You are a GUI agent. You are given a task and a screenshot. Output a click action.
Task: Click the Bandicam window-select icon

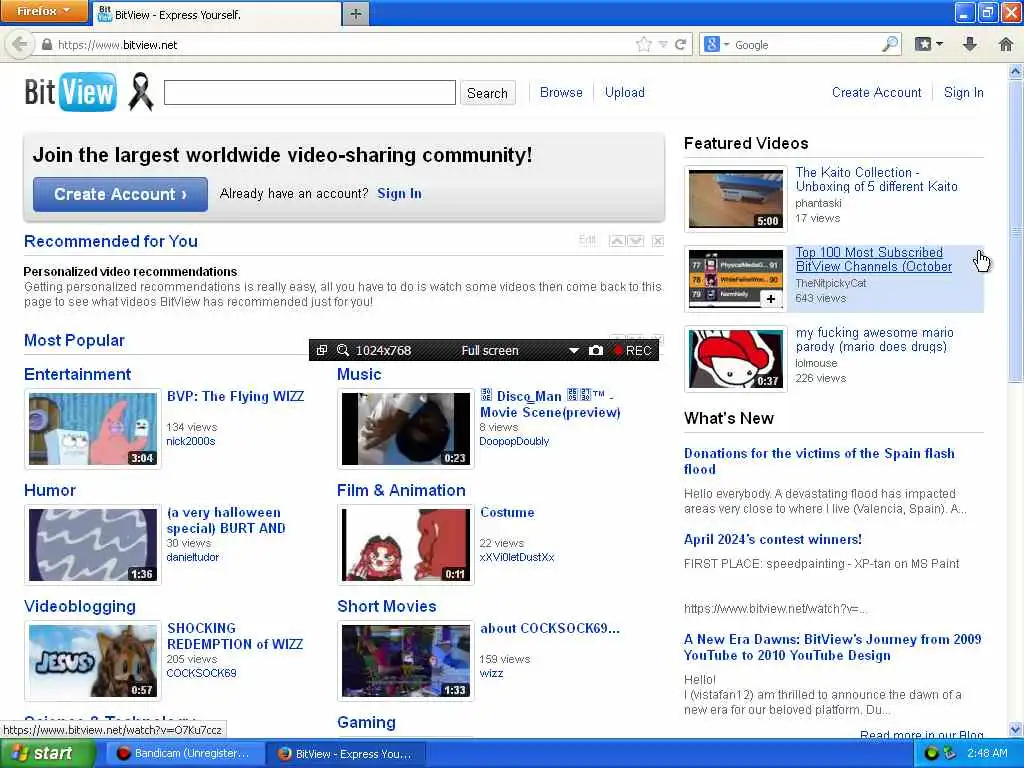pyautogui.click(x=321, y=351)
